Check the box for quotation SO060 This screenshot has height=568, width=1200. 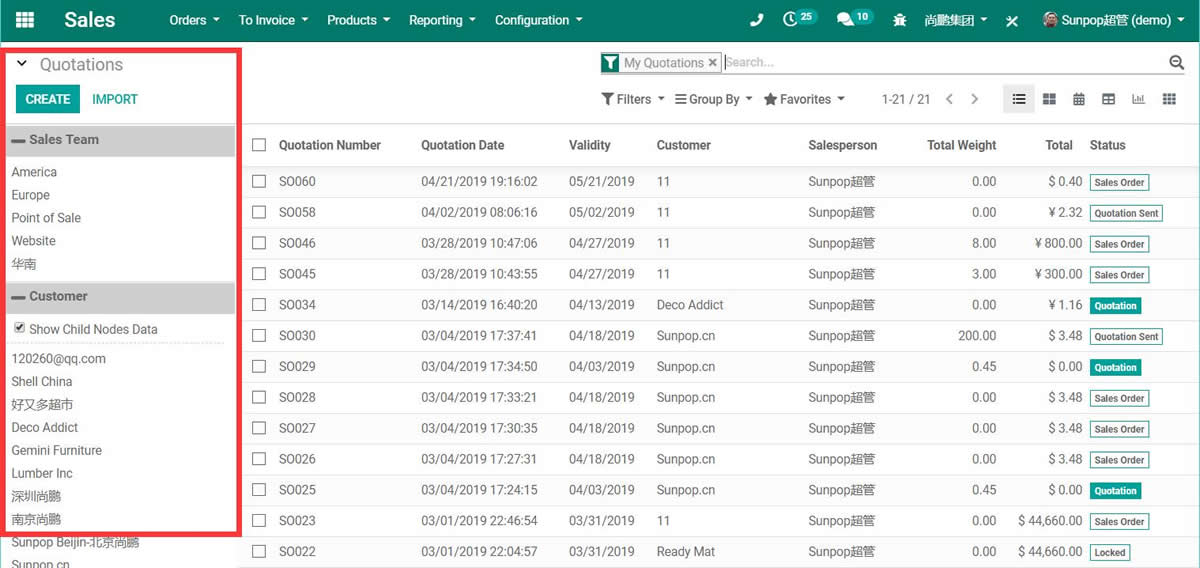259,182
